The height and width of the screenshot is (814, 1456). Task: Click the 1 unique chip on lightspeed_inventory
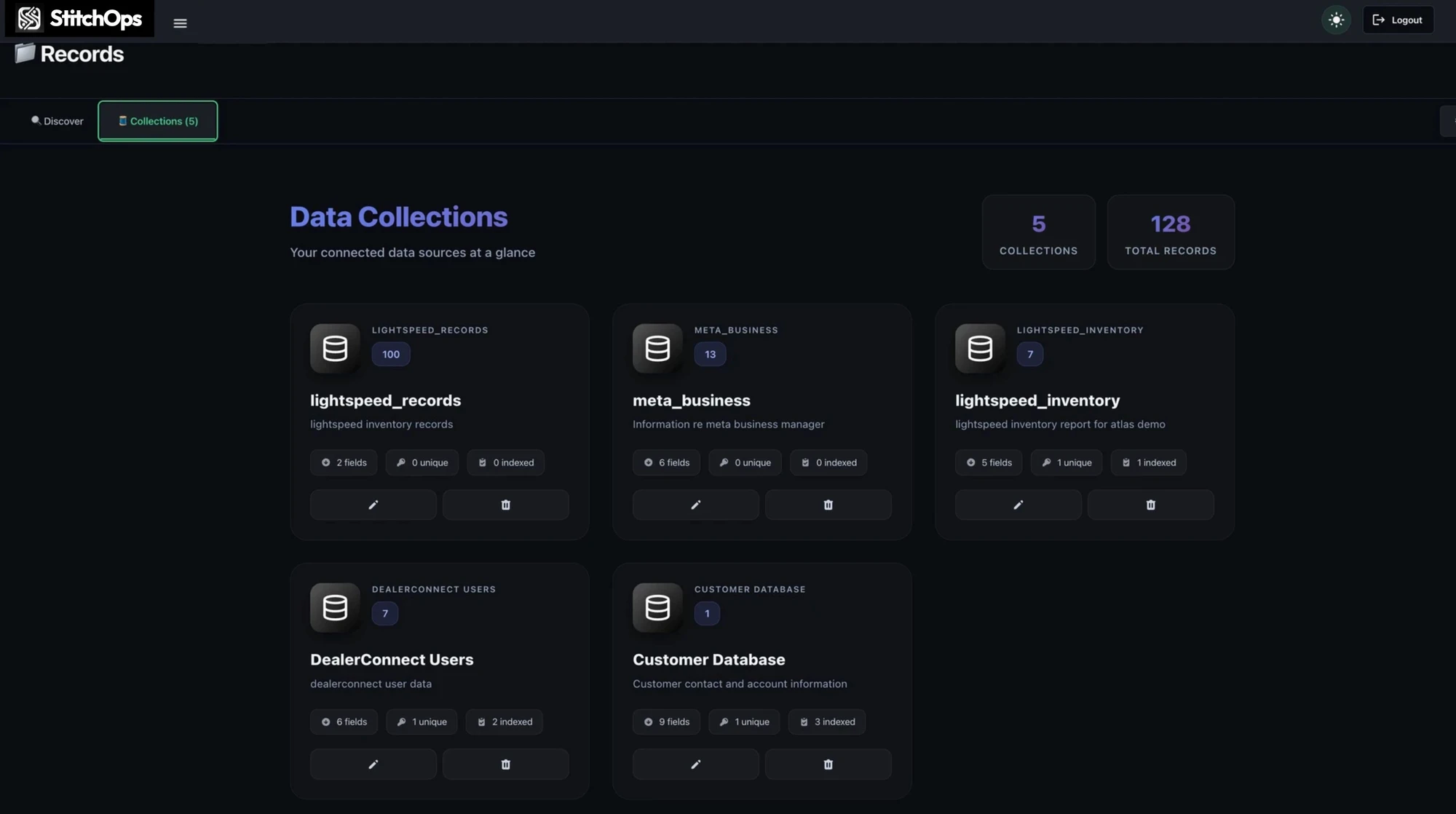click(1067, 463)
